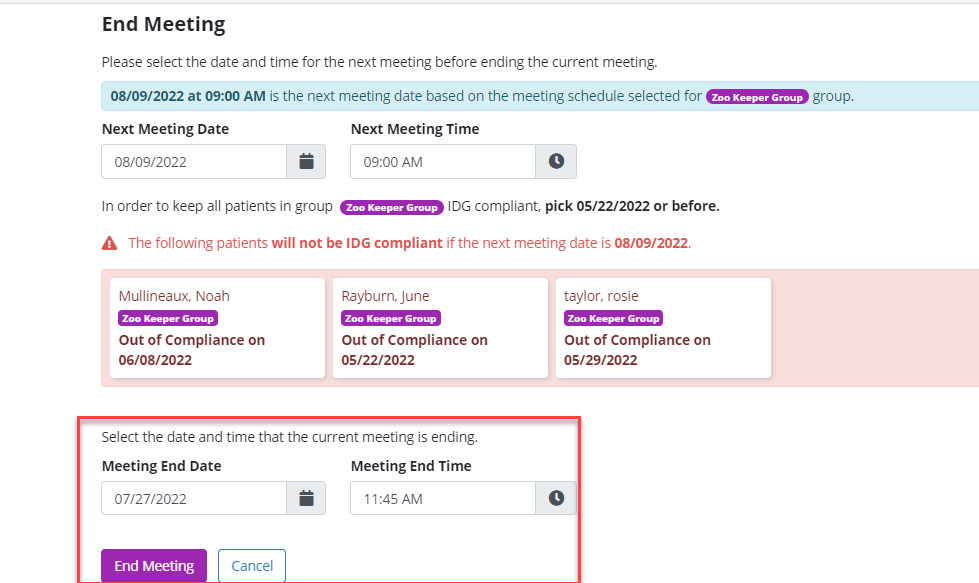
Task: Click the Next Meeting Time text field
Action: pos(442,161)
